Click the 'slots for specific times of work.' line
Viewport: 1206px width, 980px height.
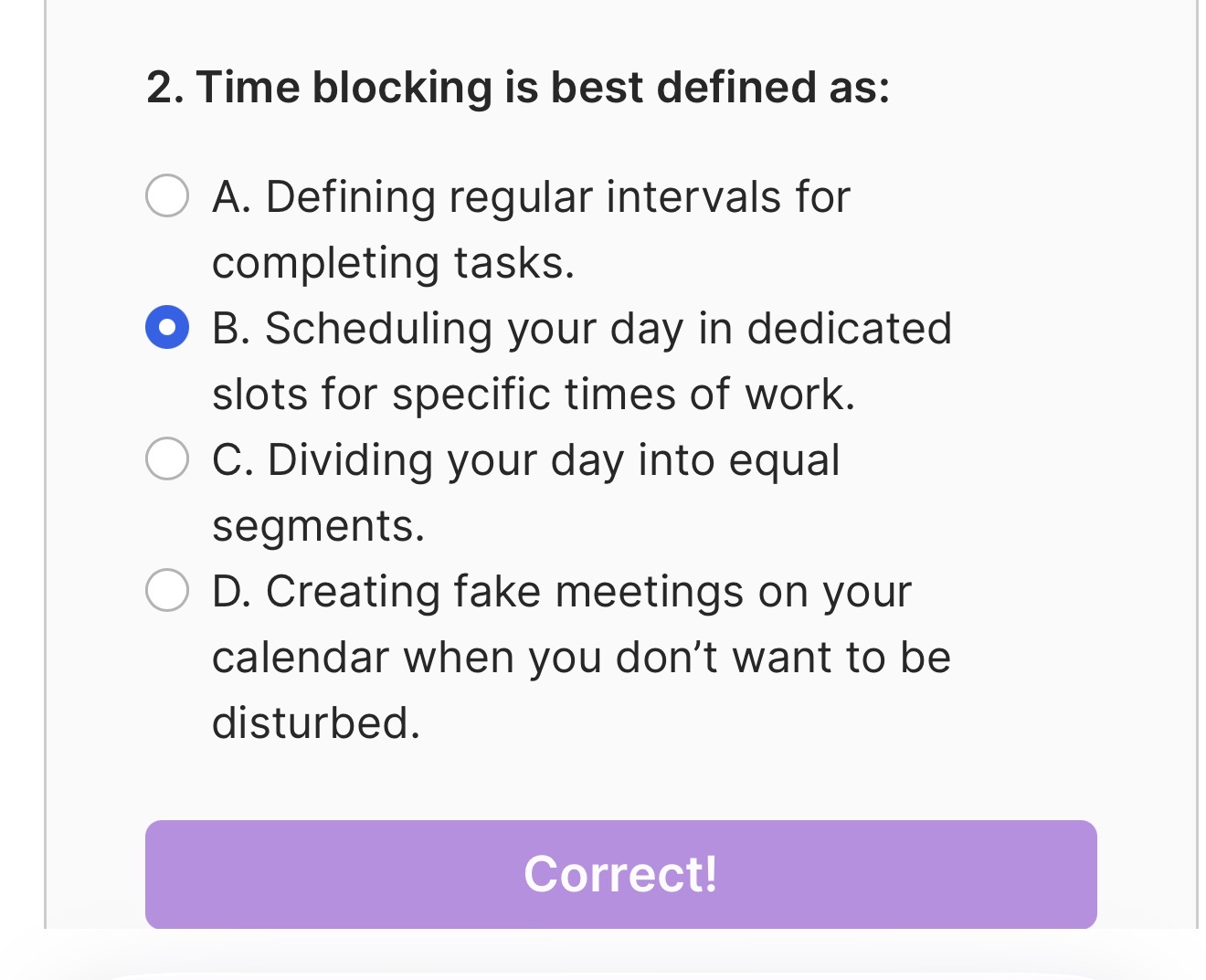[533, 395]
